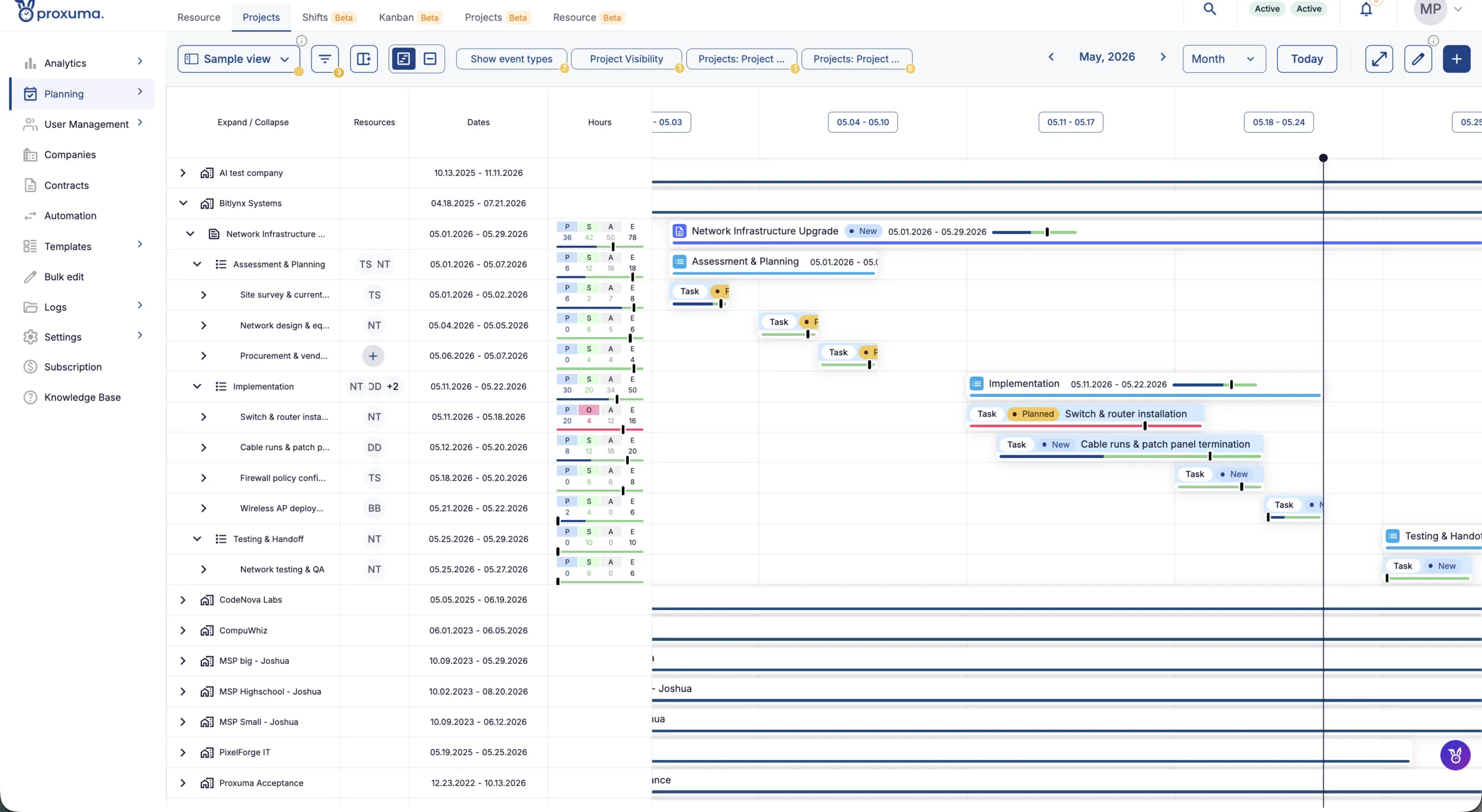The width and height of the screenshot is (1482, 812).
Task: Click the Assessment & Planning phase icon in timeline
Action: (679, 261)
